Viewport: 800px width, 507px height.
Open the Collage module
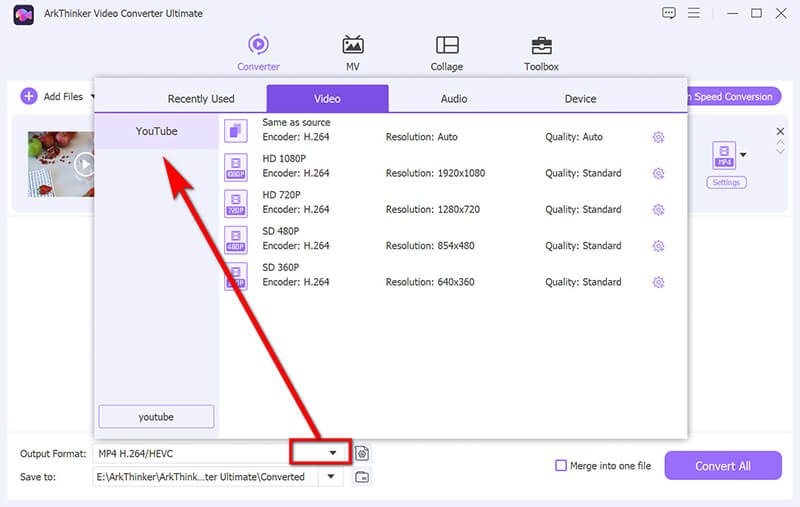coord(447,52)
